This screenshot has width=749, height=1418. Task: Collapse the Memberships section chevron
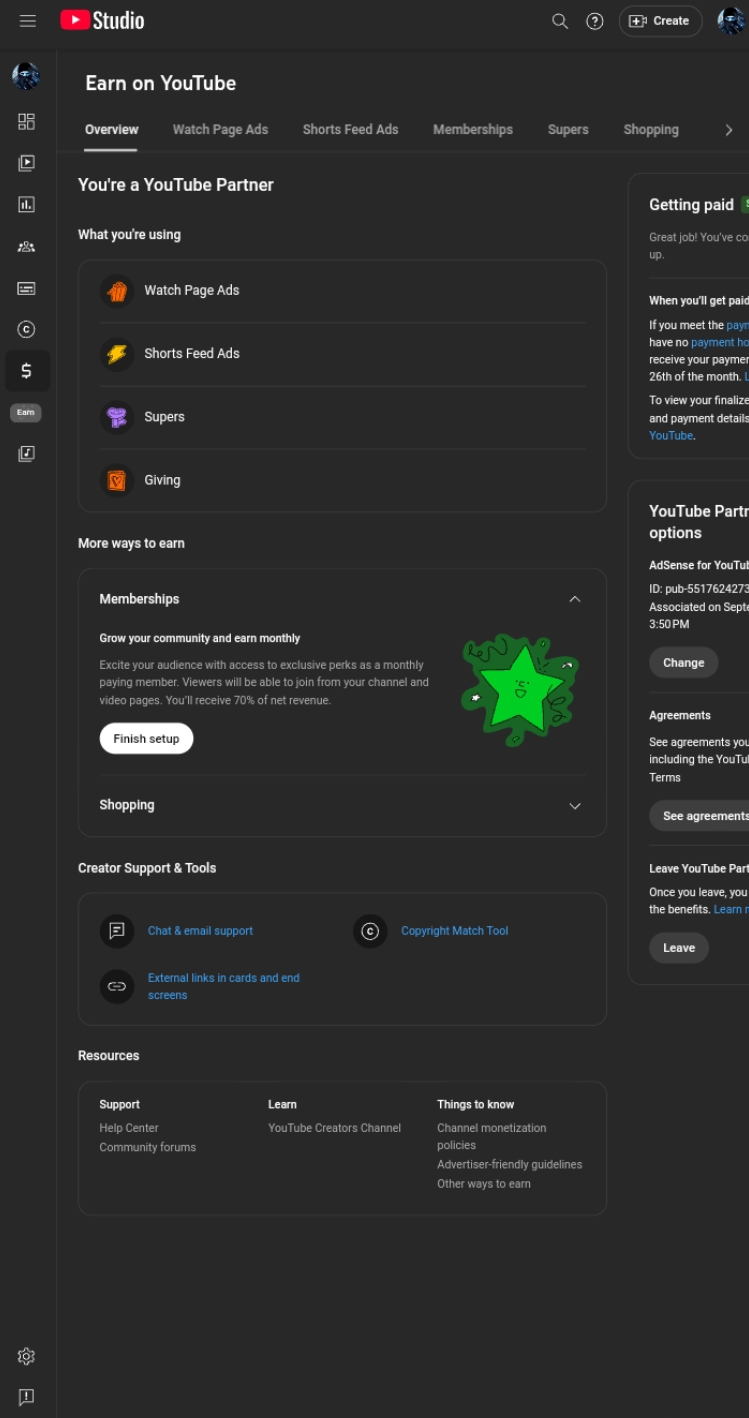click(575, 599)
